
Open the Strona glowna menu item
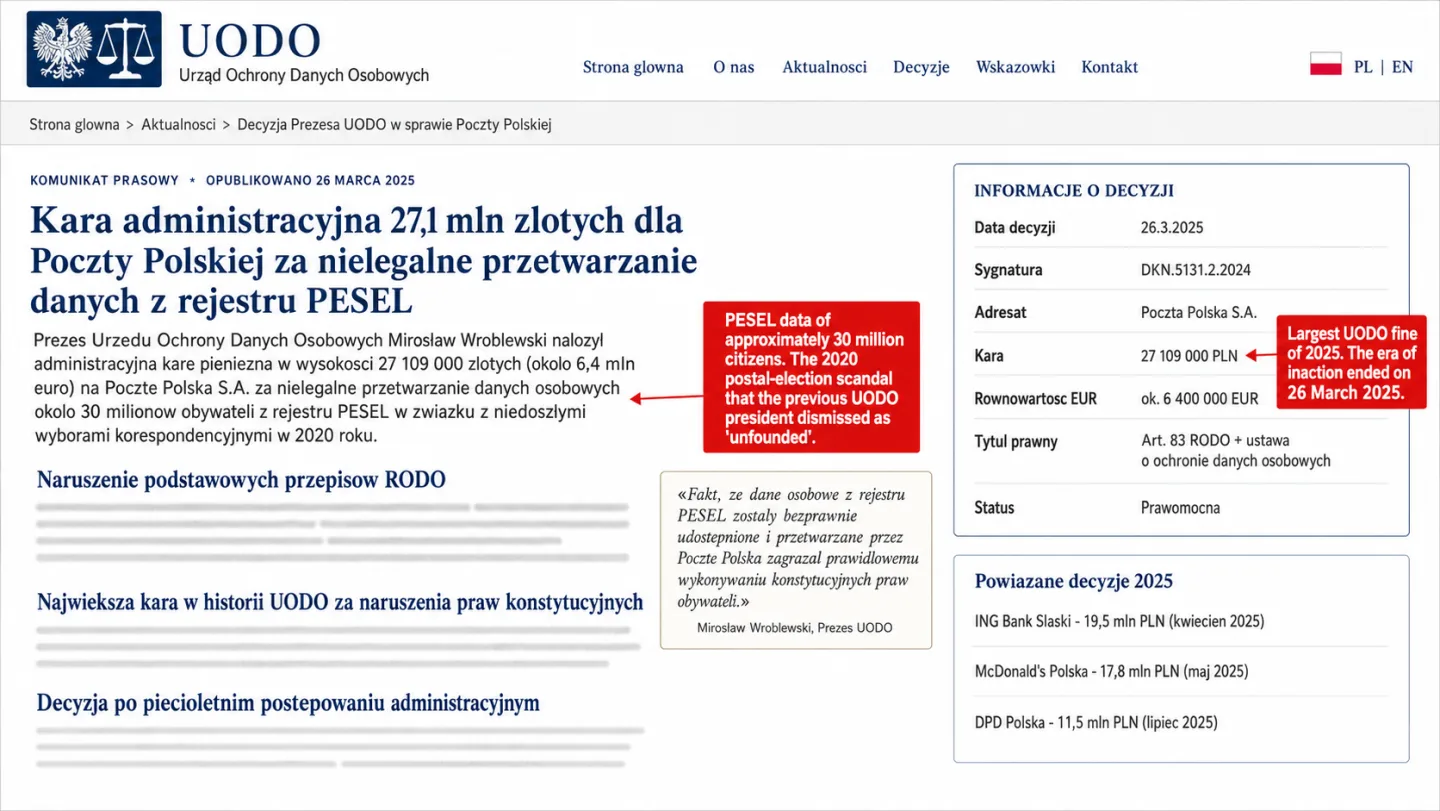tap(633, 67)
